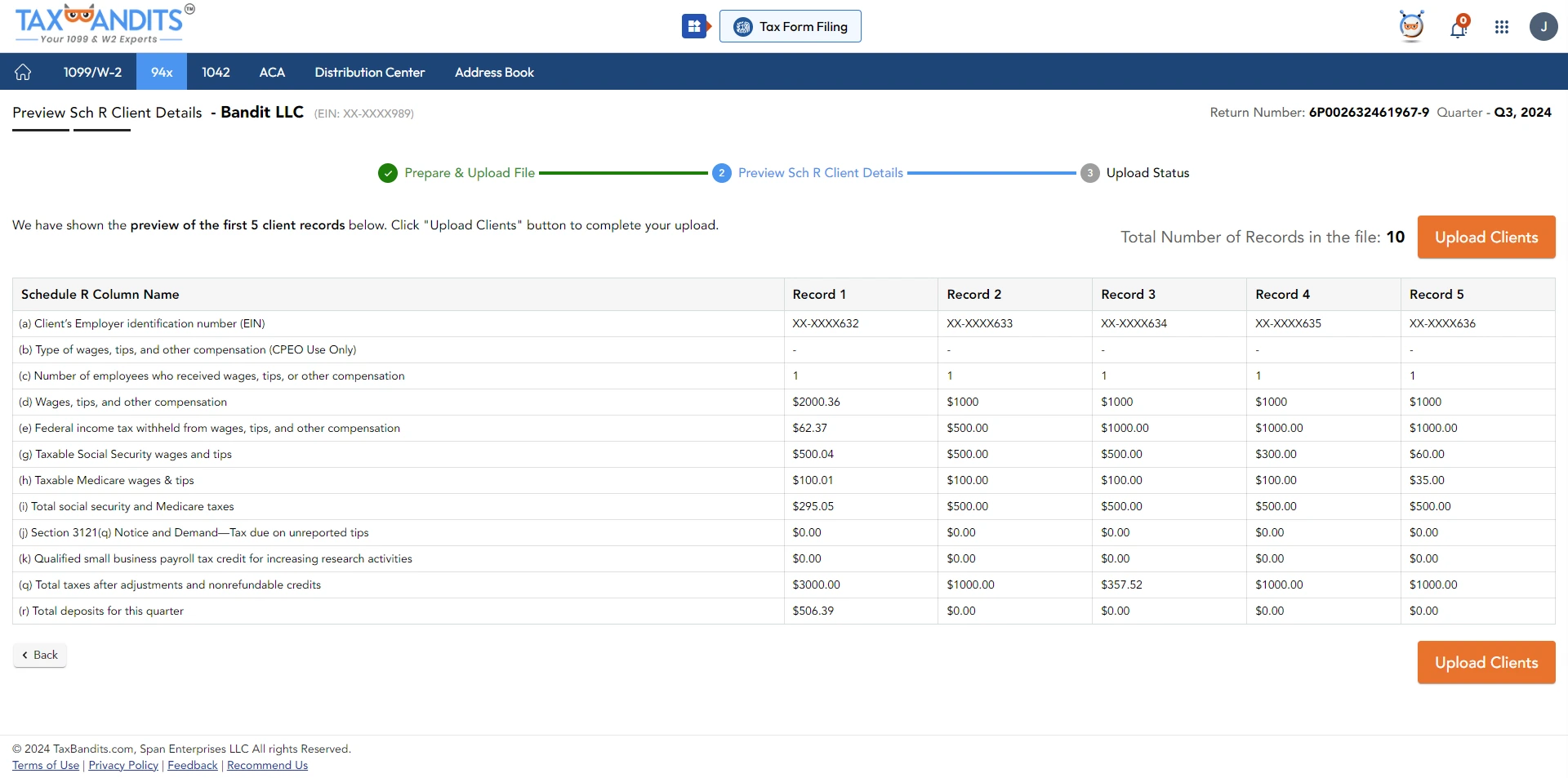This screenshot has width=1568, height=778.
Task: Click the Record 2 column header
Action: coord(1015,295)
